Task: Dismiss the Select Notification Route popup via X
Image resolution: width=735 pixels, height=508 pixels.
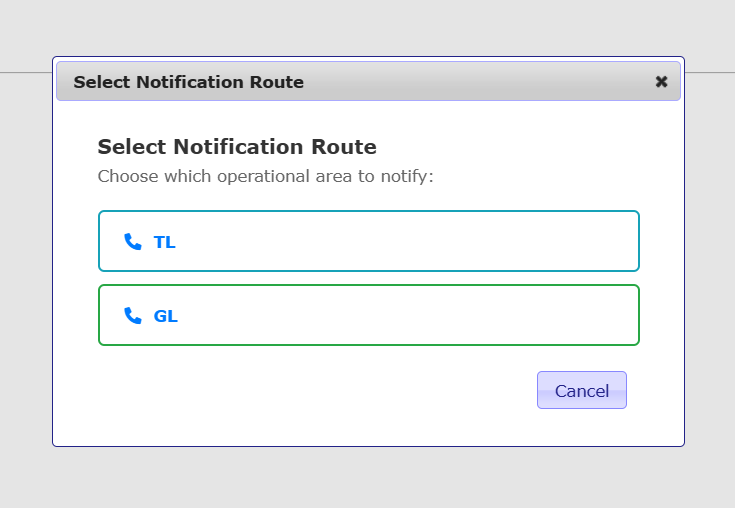Action: tap(661, 82)
